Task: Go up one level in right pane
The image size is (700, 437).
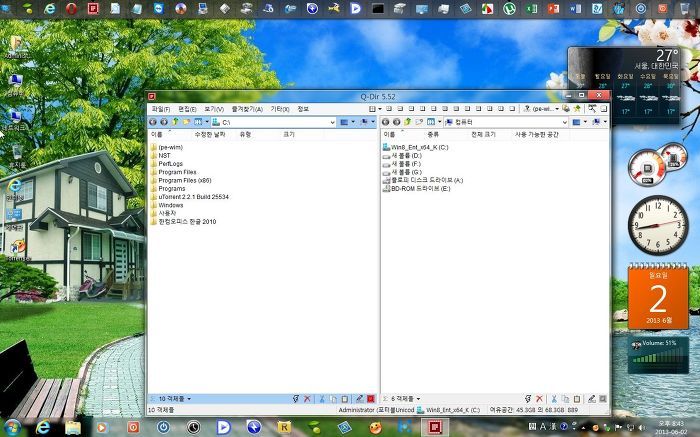Action: 408,122
